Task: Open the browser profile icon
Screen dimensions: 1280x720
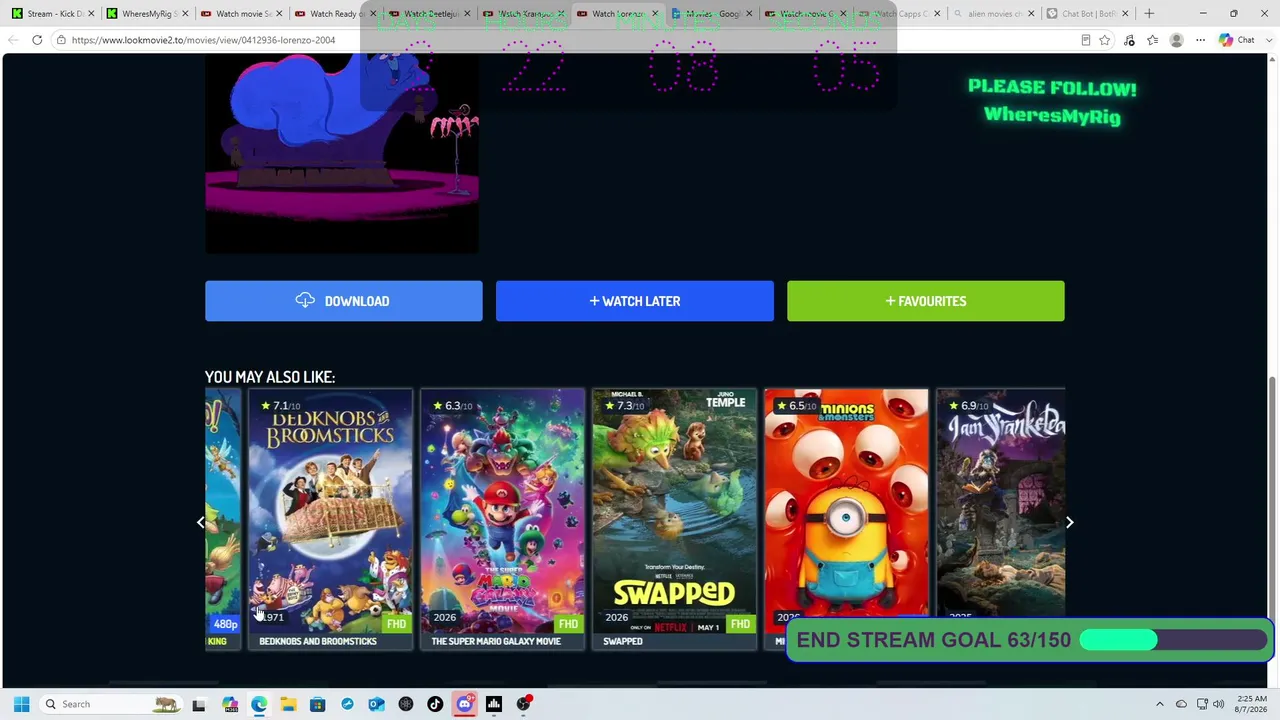Action: click(x=1176, y=40)
